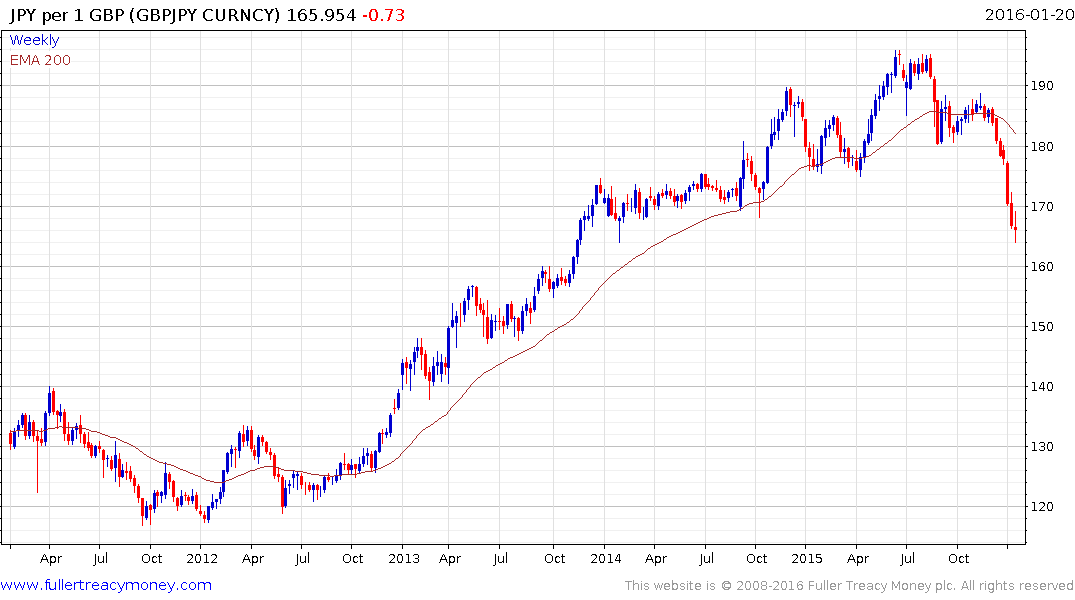
Task: Click the 190 price axis label
Action: (x=1042, y=86)
